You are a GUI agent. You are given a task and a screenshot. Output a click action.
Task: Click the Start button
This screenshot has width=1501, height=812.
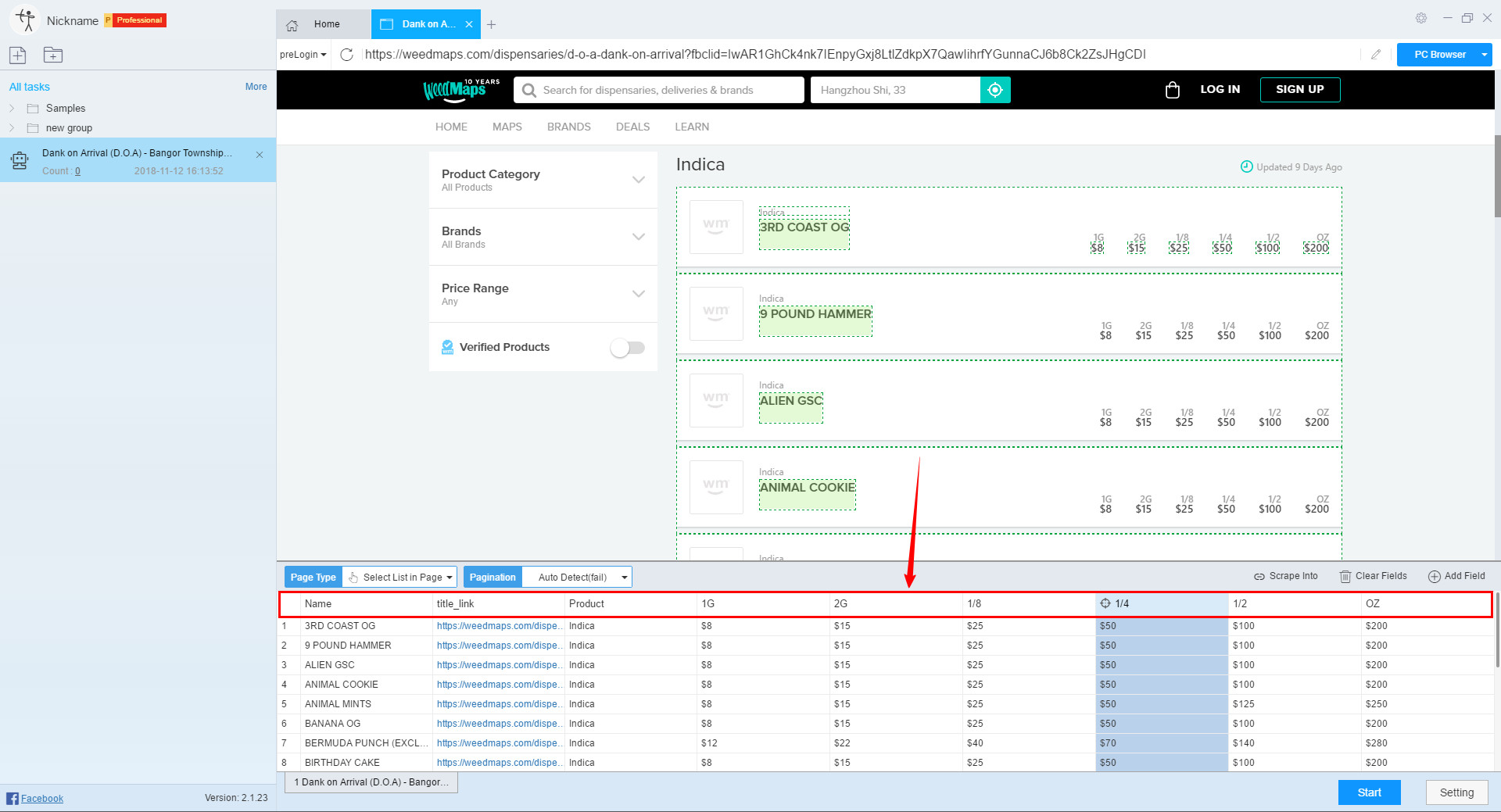(1369, 792)
